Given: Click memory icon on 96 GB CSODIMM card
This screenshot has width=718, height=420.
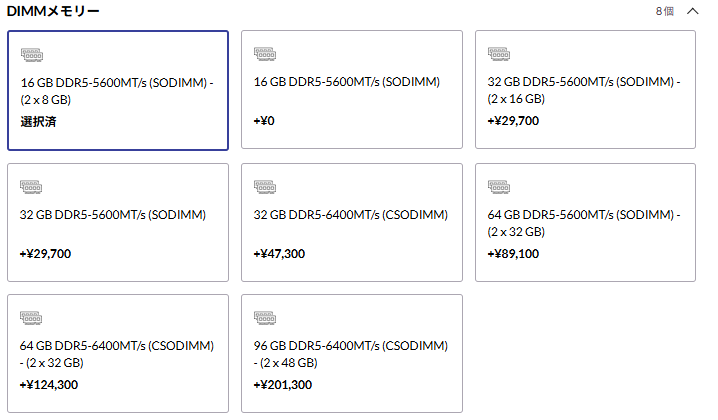Looking at the screenshot, I should (265, 319).
